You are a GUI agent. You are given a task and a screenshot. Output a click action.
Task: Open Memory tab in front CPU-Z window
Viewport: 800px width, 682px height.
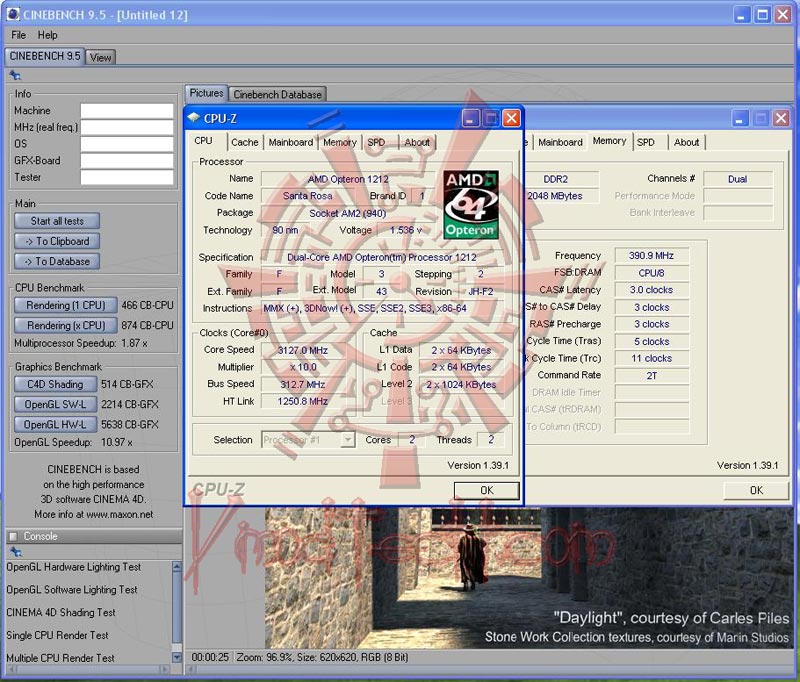click(x=340, y=142)
